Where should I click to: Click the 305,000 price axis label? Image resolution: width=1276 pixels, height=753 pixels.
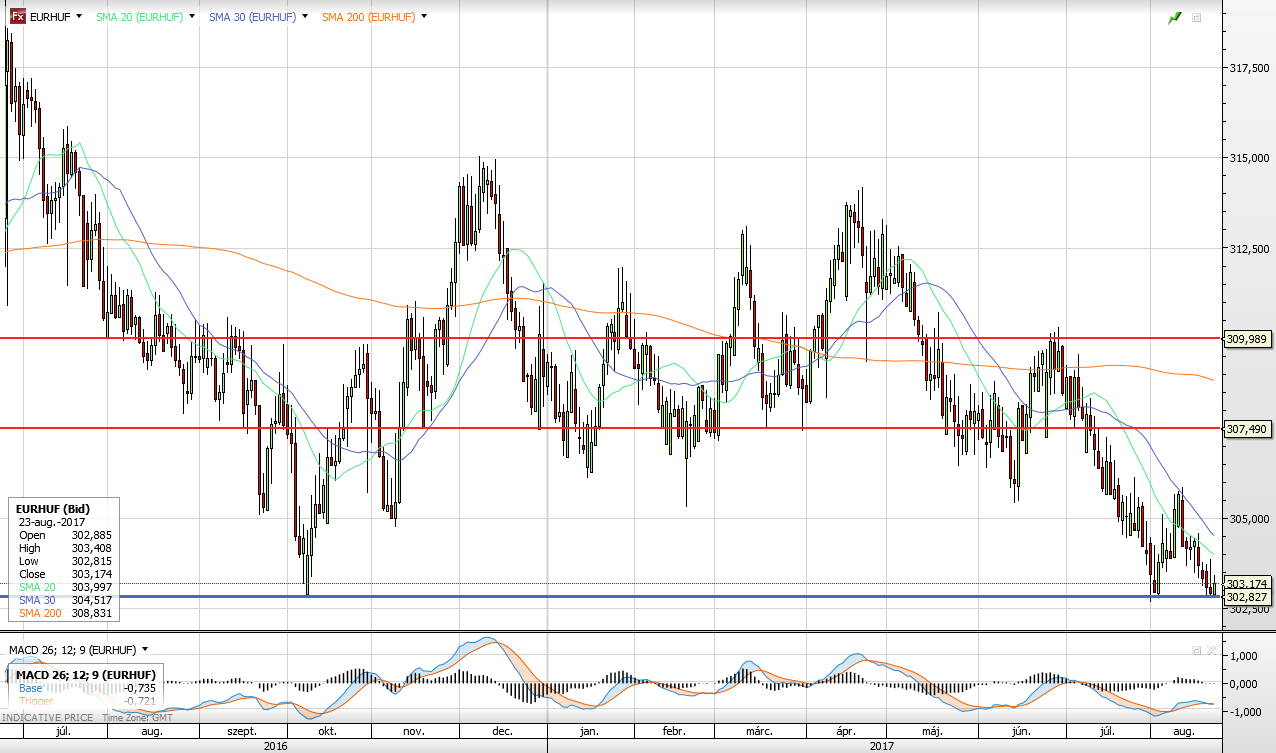(1250, 519)
